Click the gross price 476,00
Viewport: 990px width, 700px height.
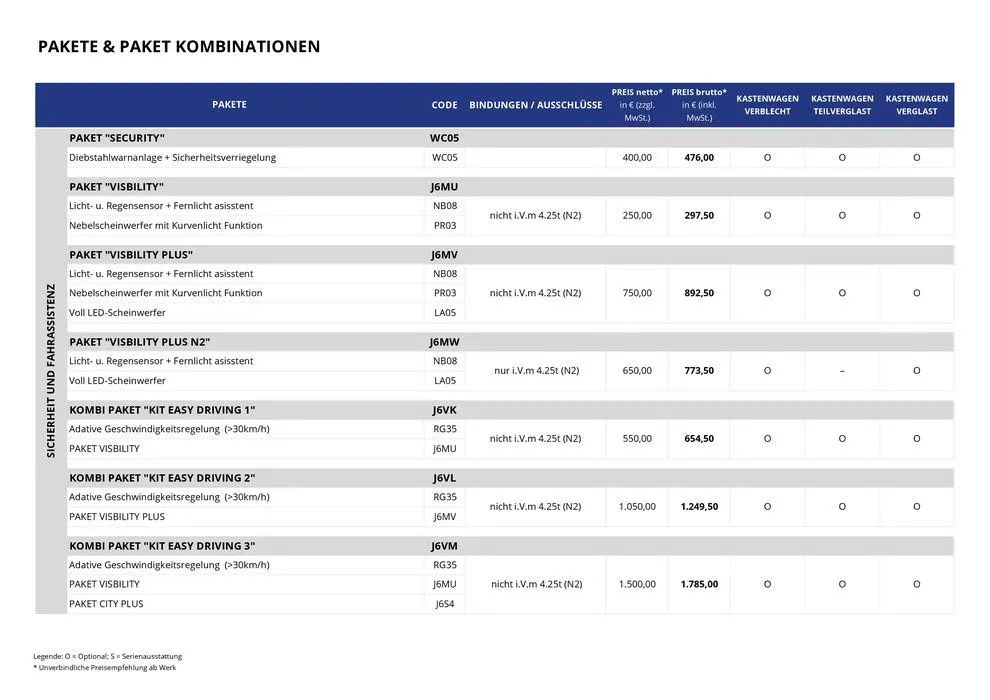click(x=699, y=158)
